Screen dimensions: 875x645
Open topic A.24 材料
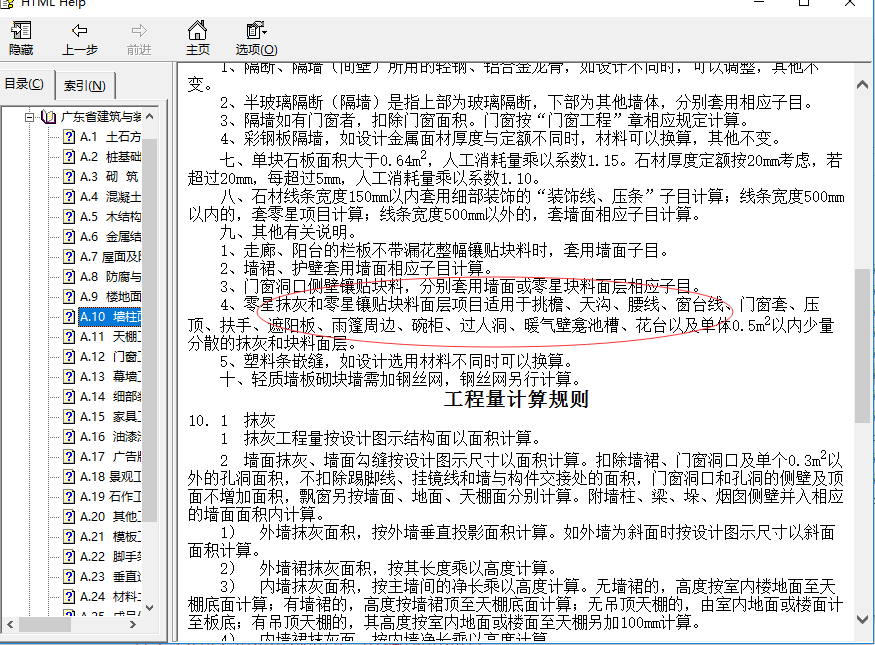click(110, 597)
